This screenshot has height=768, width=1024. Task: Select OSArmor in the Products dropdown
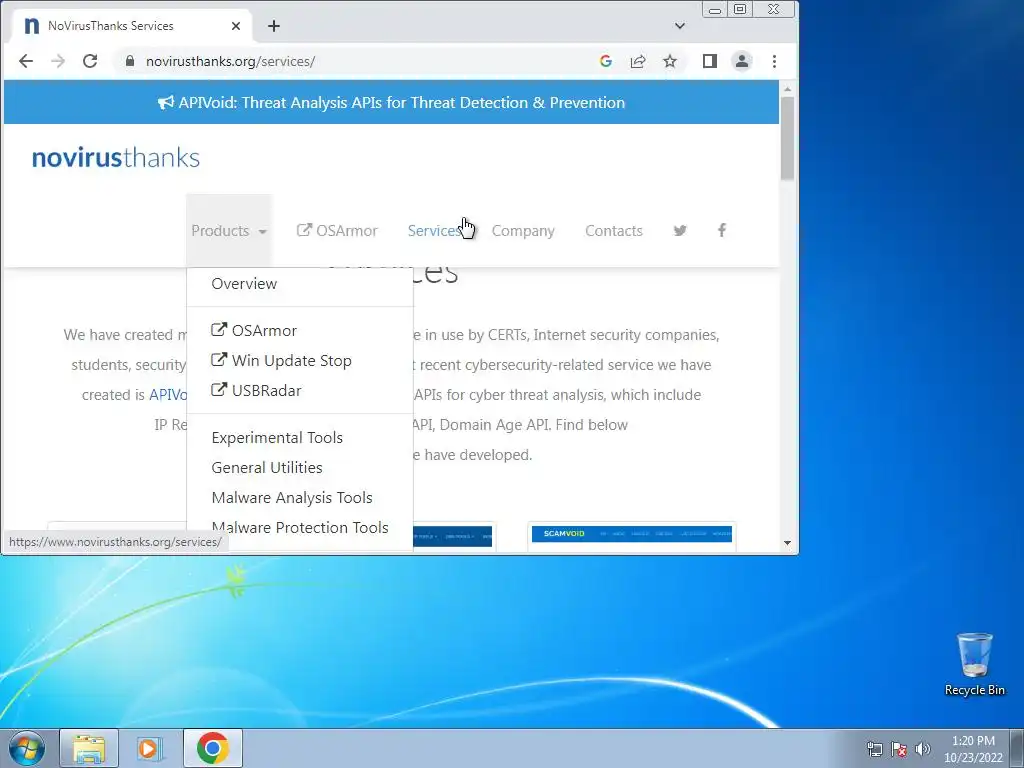click(x=254, y=330)
